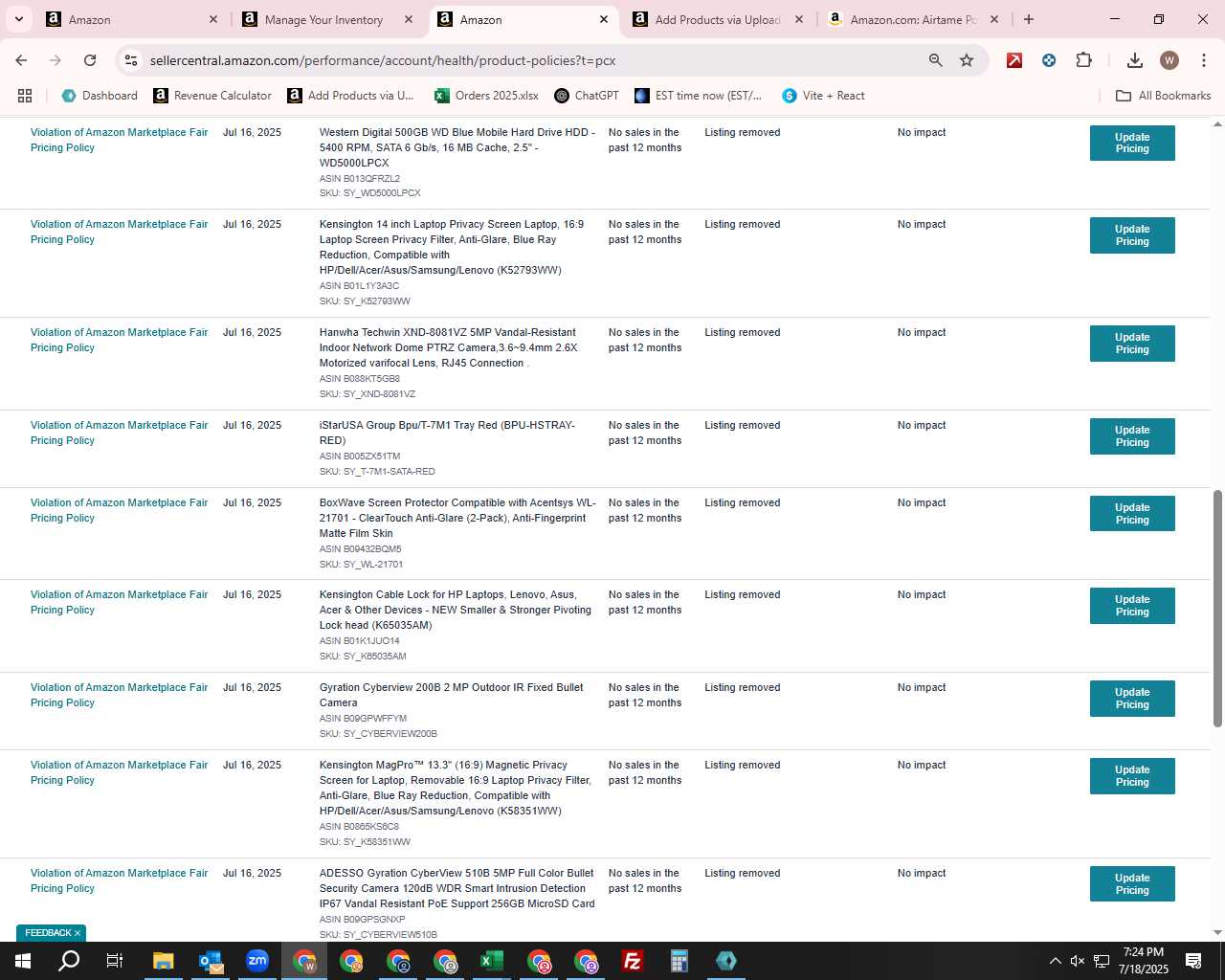Open the Windows Start menu

pos(23,961)
